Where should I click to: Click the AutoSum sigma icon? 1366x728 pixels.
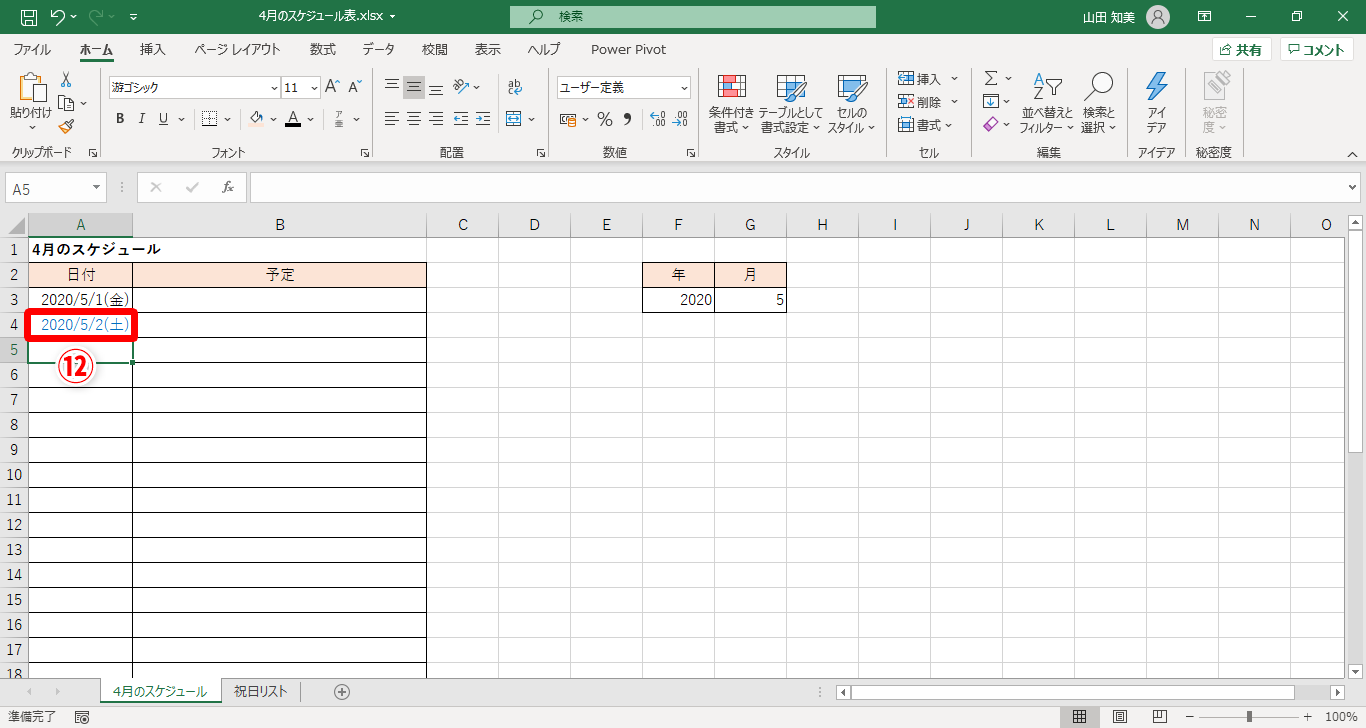click(990, 78)
